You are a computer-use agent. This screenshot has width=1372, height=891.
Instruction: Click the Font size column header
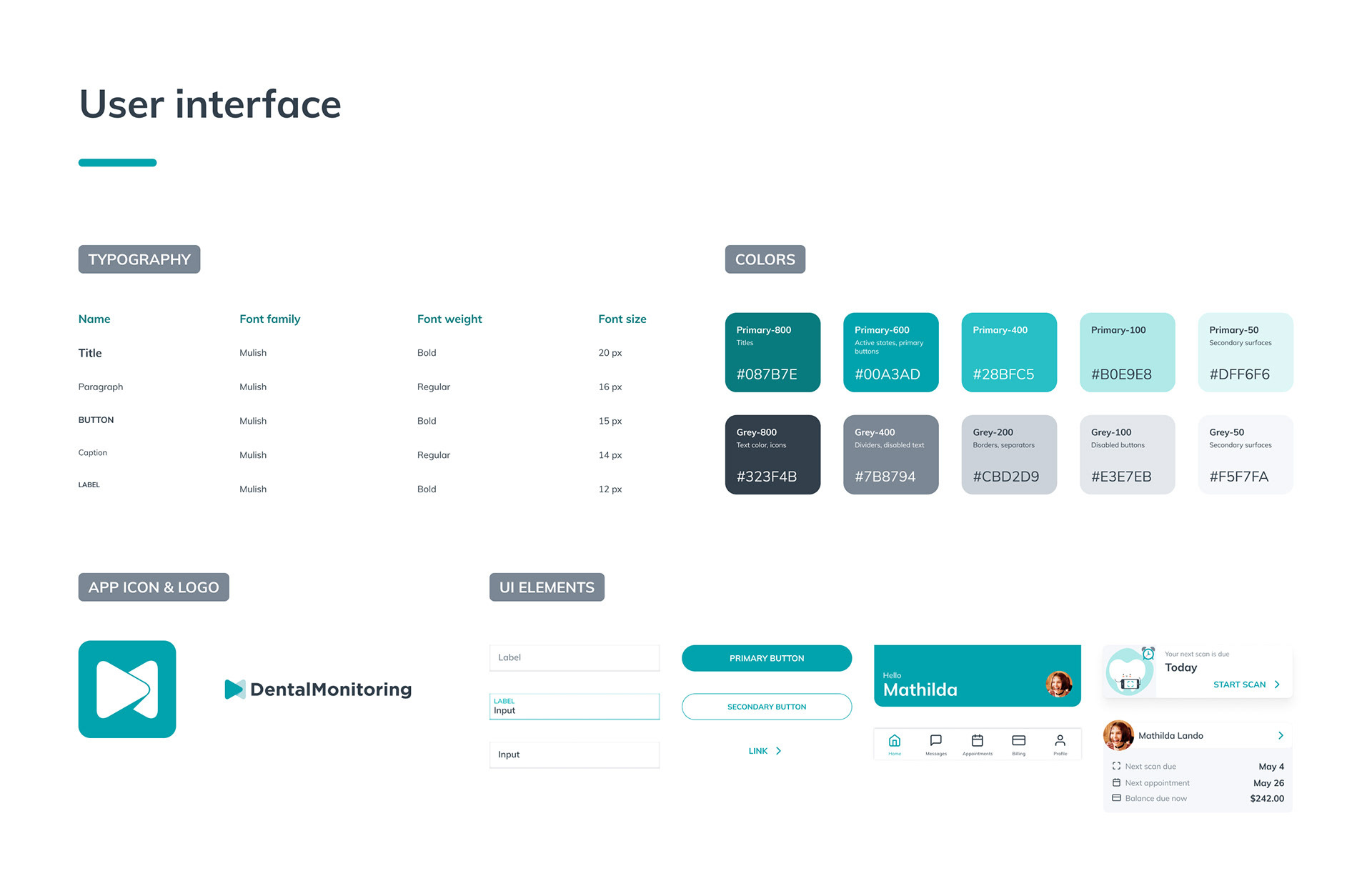pyautogui.click(x=622, y=319)
